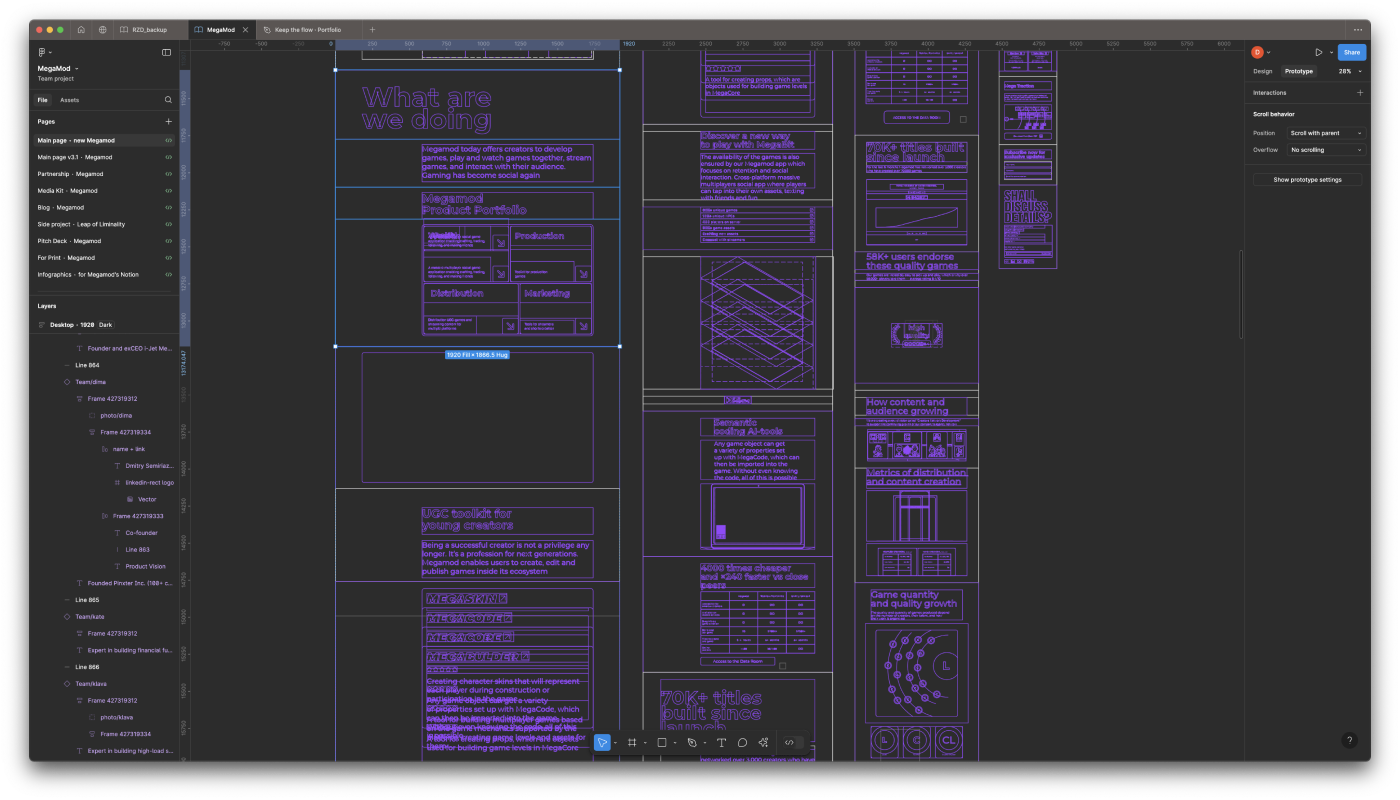The width and height of the screenshot is (1400, 800).
Task: Add a new page with plus icon
Action: 168,121
